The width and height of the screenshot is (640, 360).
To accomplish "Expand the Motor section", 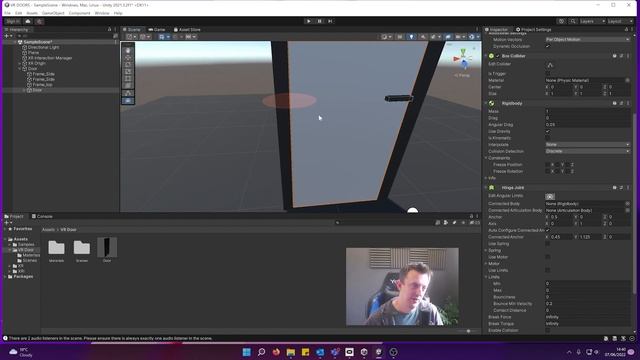I will (x=486, y=264).
